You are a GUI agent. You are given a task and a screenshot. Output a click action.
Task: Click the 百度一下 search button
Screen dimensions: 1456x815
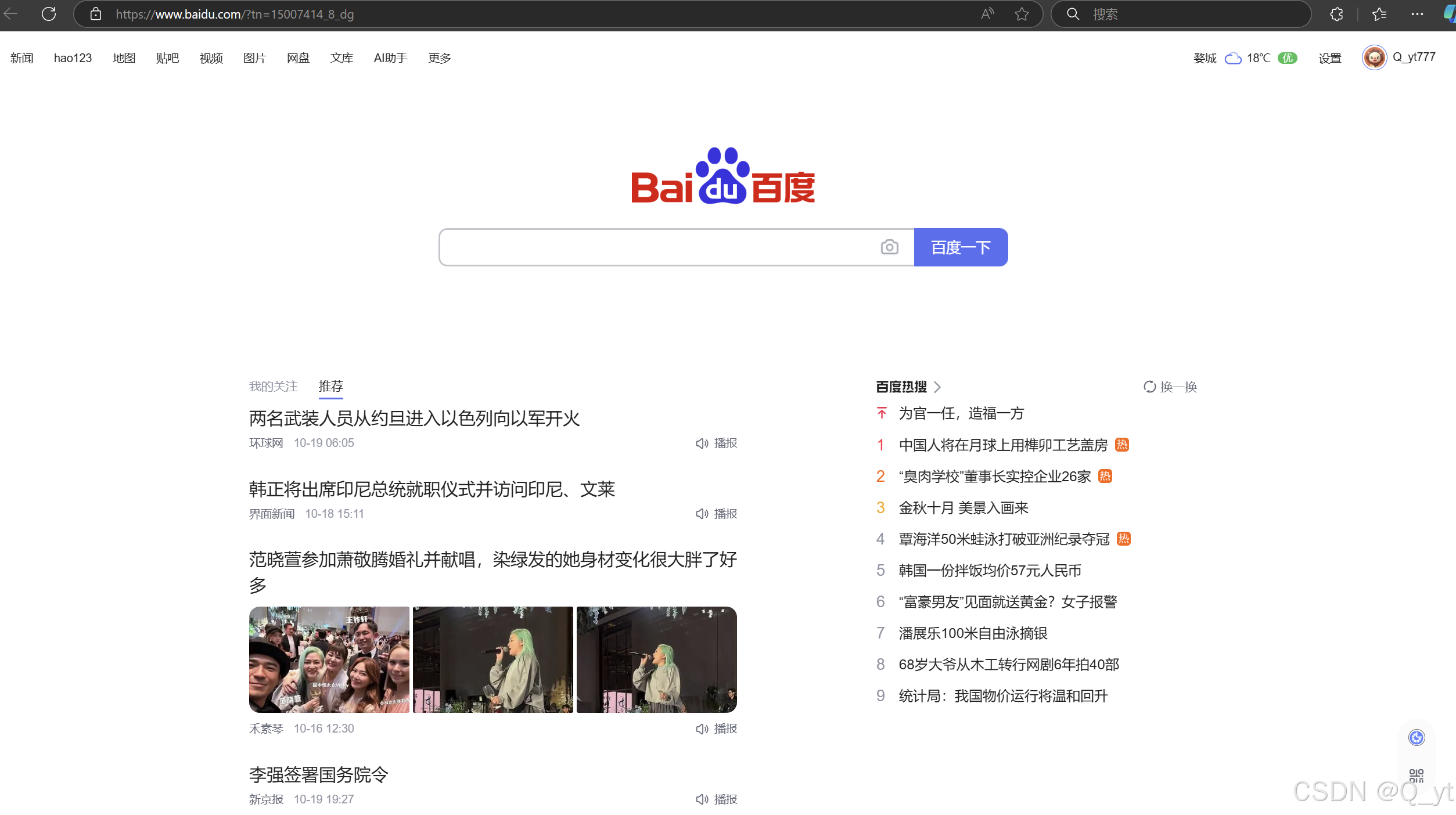click(x=961, y=247)
